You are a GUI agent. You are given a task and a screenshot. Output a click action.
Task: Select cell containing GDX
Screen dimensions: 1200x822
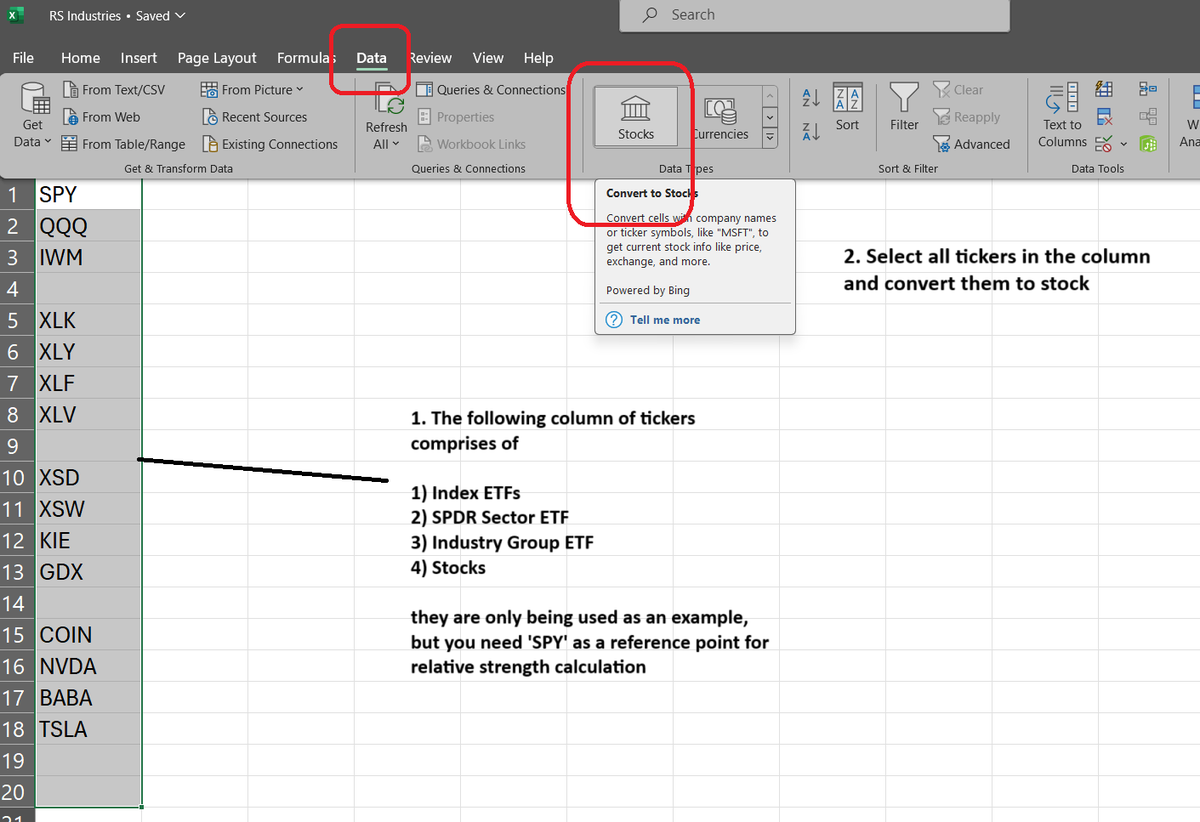pos(88,572)
